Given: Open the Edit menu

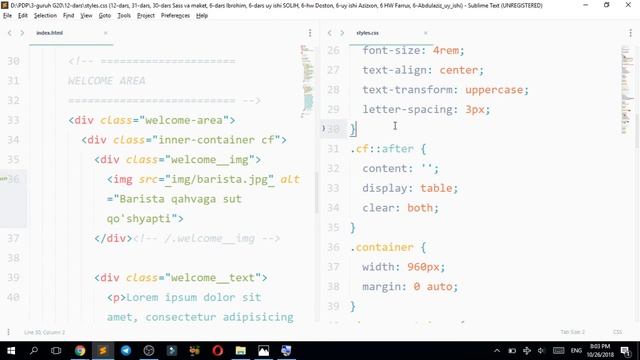Looking at the screenshot, I should coord(23,16).
